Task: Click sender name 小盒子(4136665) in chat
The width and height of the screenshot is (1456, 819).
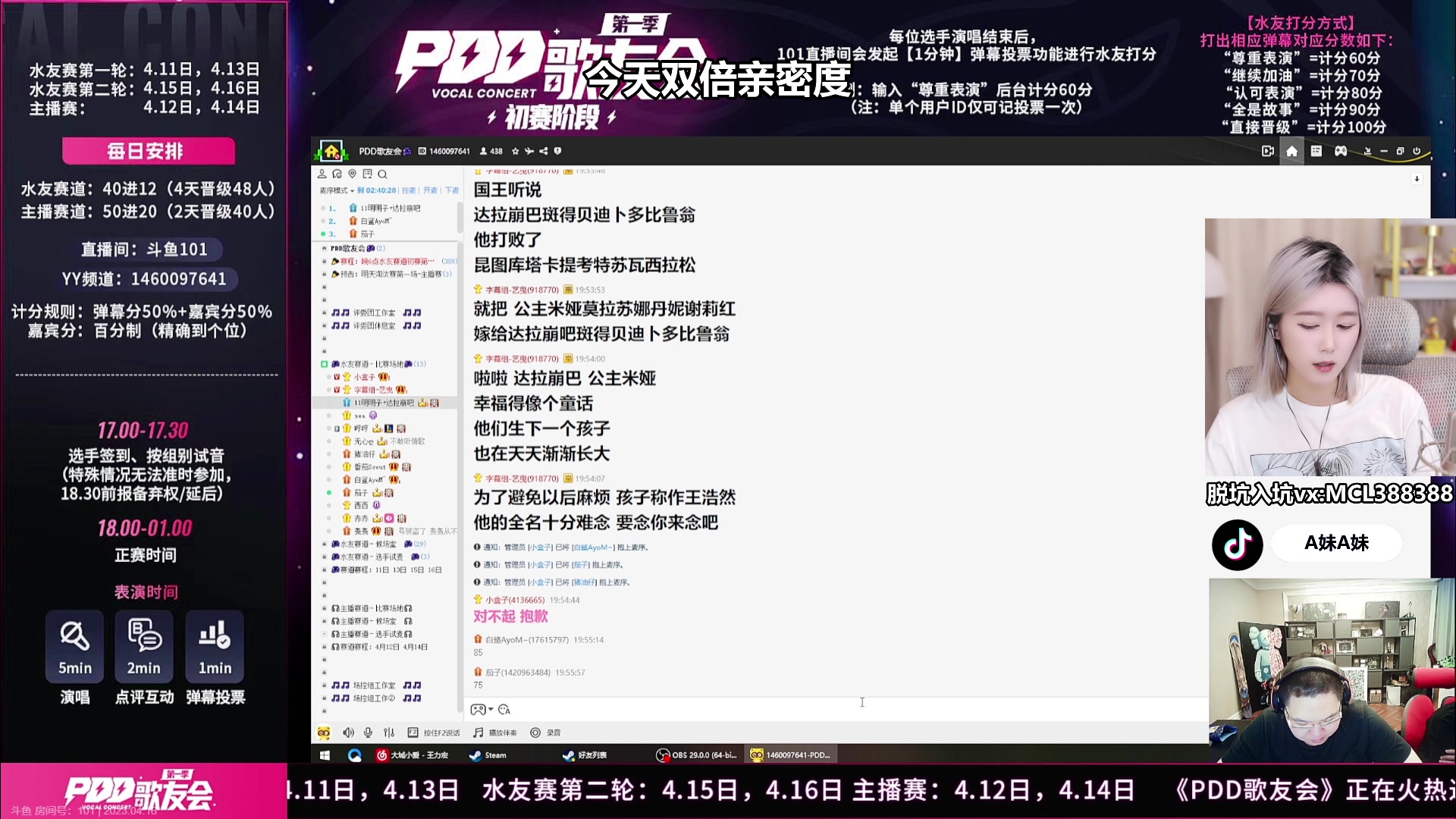Action: (515, 600)
